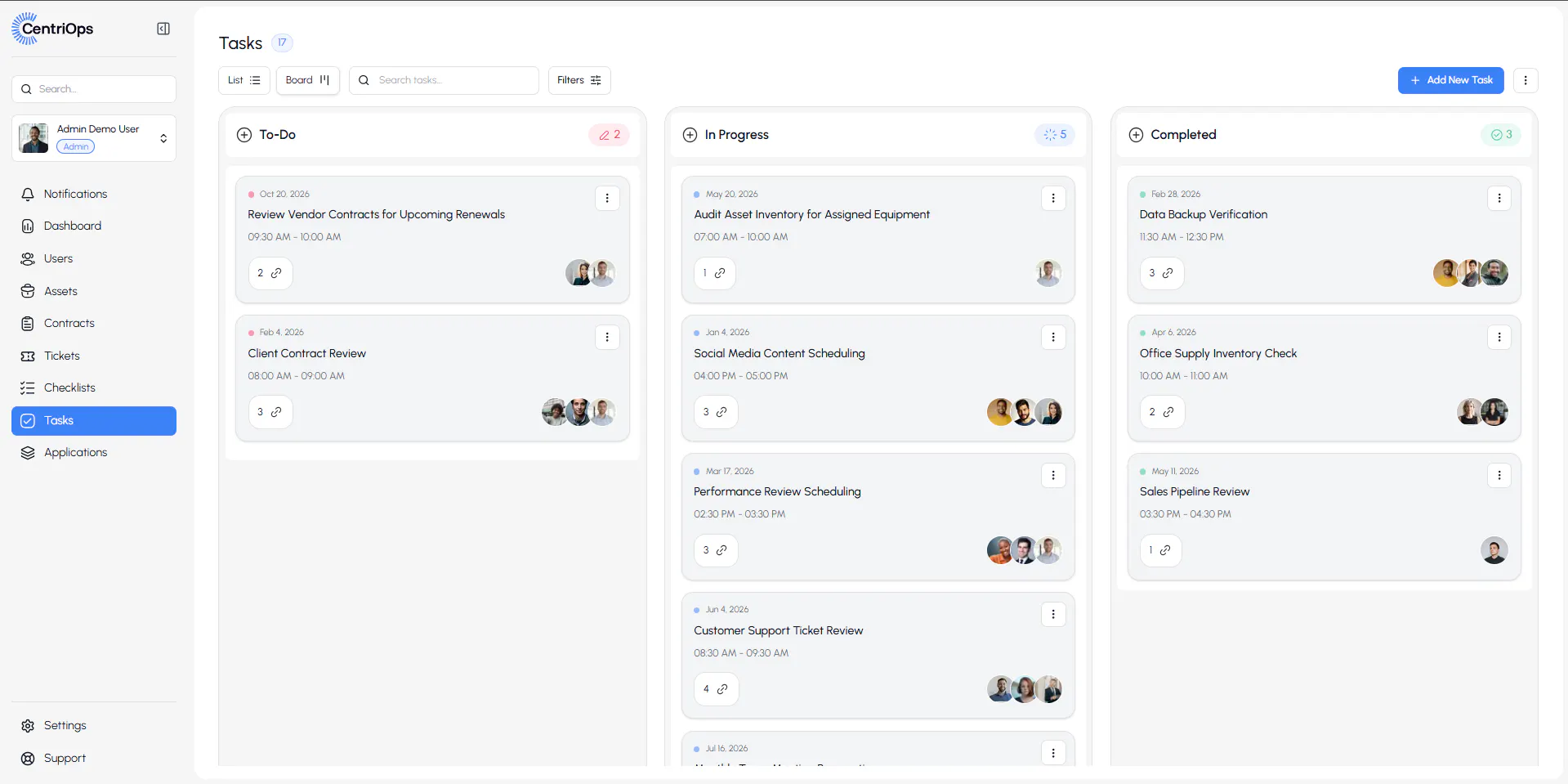The image size is (1568, 784).
Task: Click the In Progress count badge
Action: [x=1055, y=135]
